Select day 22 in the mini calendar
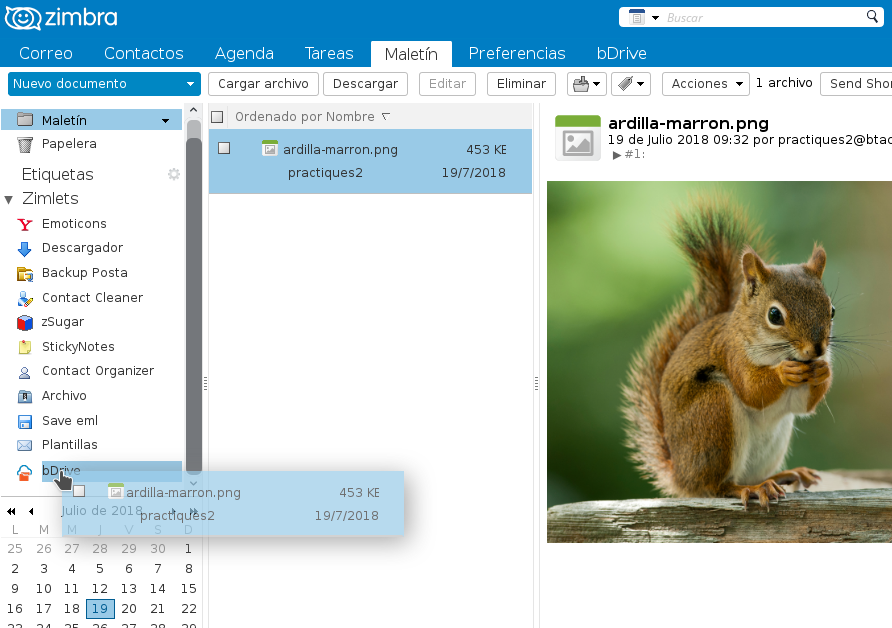892x628 pixels. [x=188, y=609]
